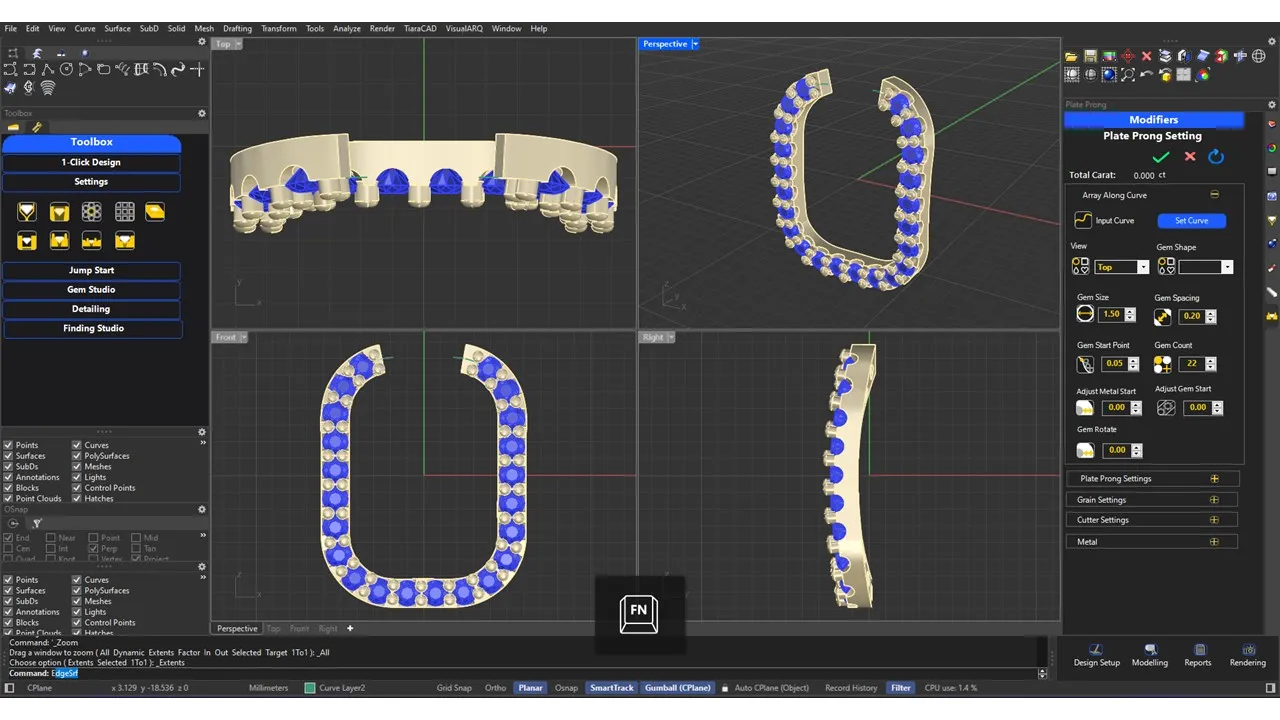Click the blue reset arrow icon

1216,157
